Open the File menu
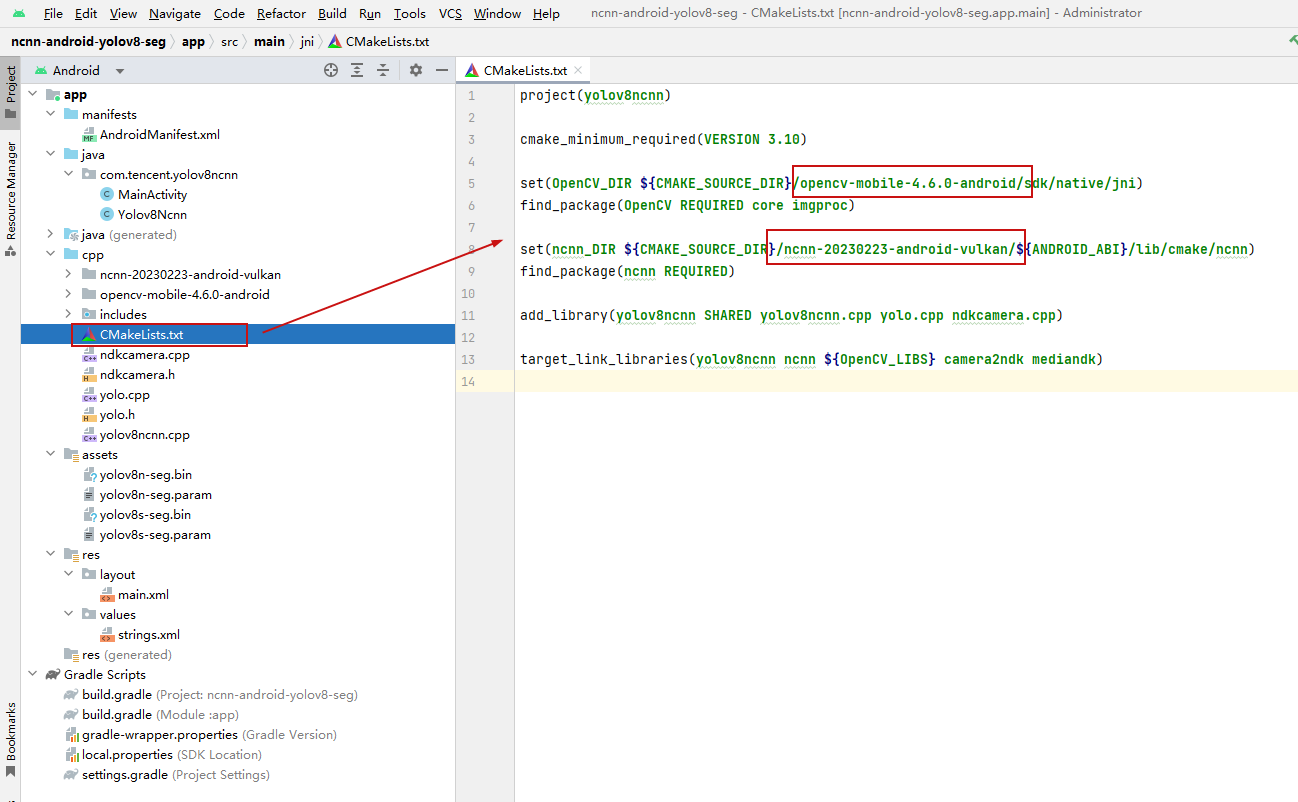The width and height of the screenshot is (1298, 802). pyautogui.click(x=53, y=13)
